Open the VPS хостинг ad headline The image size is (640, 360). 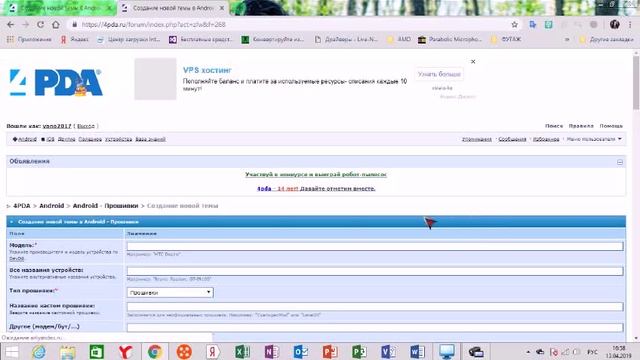click(x=207, y=70)
